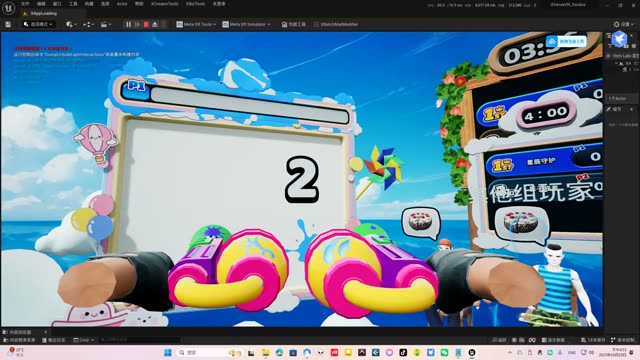Open the 文件 (File) menu
Screen dimensions: 640x360
coord(25,4)
